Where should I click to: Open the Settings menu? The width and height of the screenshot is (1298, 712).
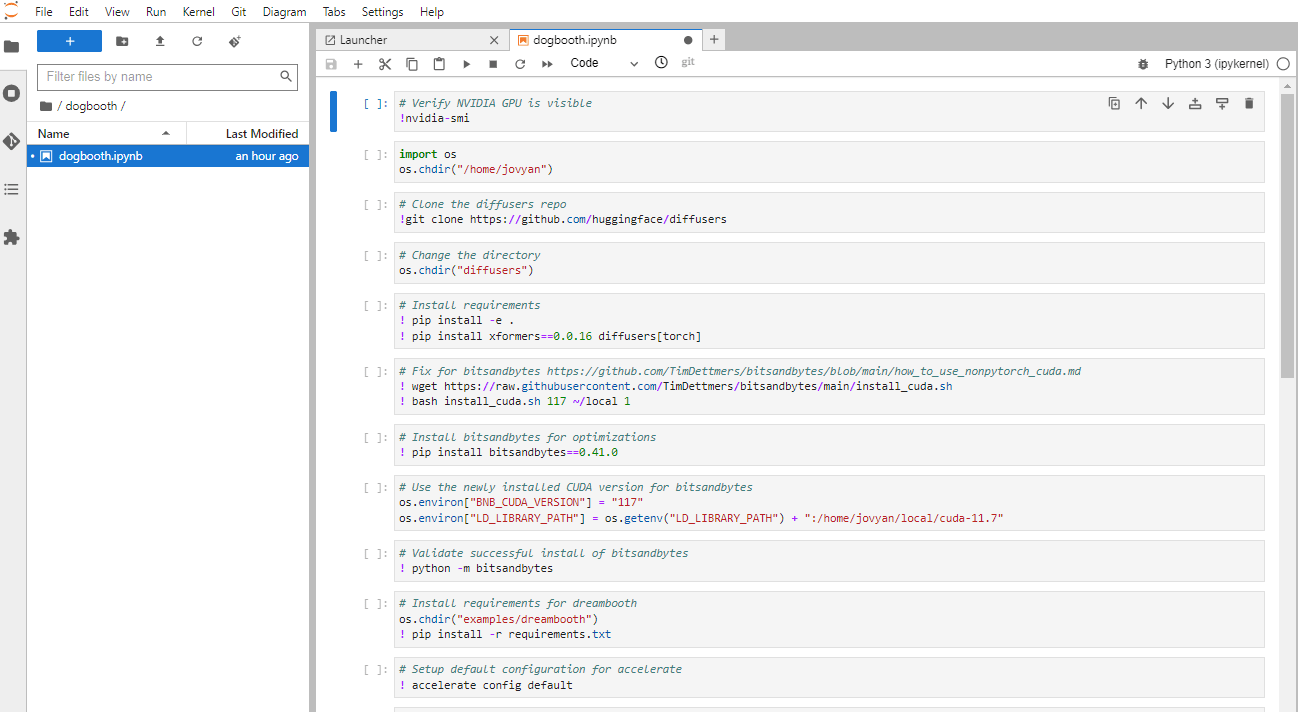(383, 12)
